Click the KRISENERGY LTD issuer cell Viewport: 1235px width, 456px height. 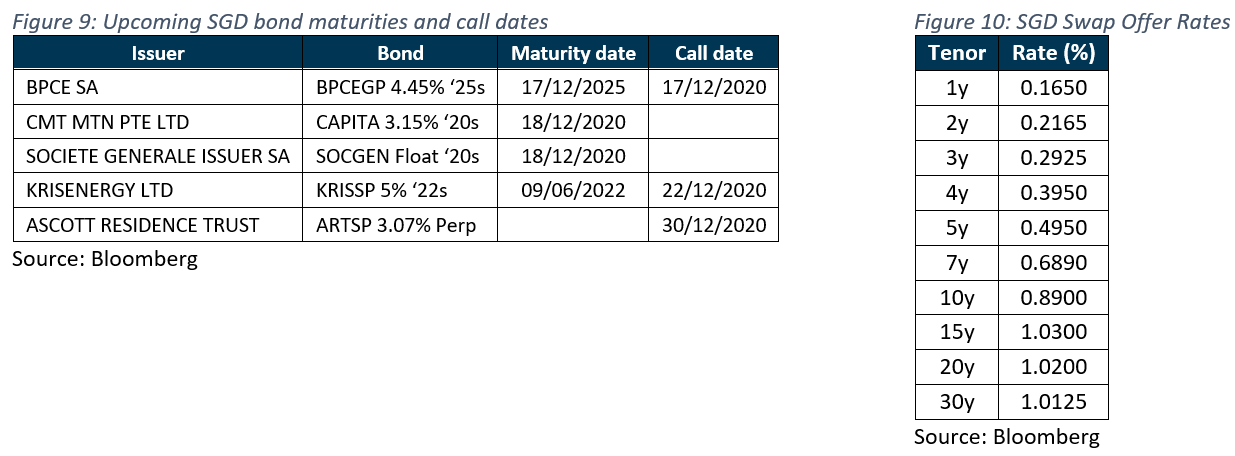click(158, 190)
